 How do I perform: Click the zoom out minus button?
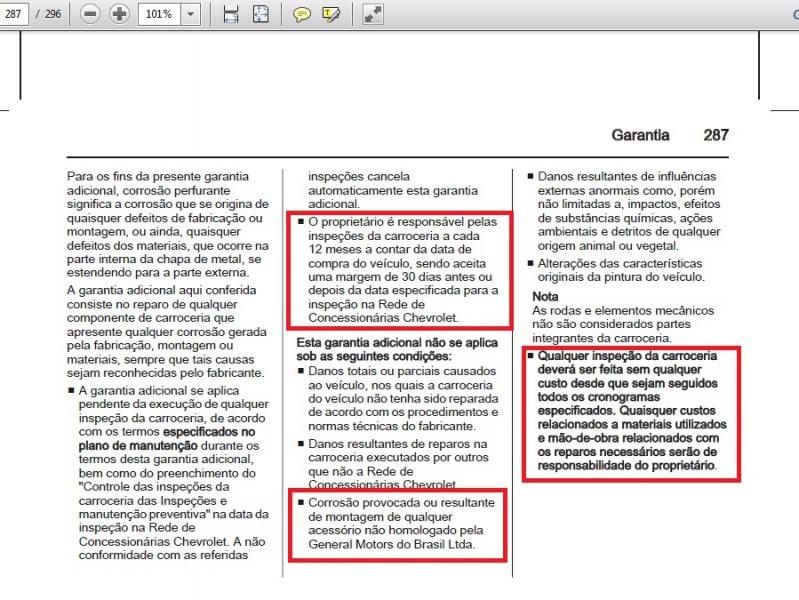(x=90, y=14)
